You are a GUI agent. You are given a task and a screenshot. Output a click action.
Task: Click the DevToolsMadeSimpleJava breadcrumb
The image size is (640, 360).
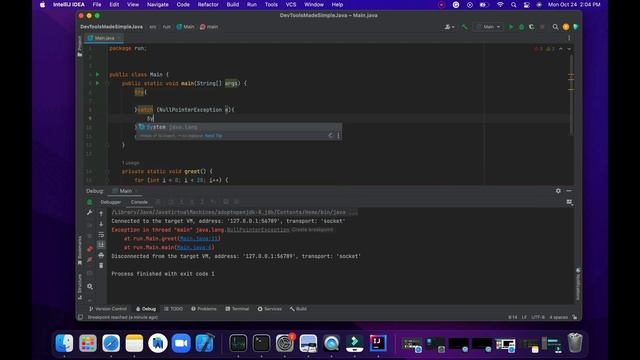tap(111, 27)
